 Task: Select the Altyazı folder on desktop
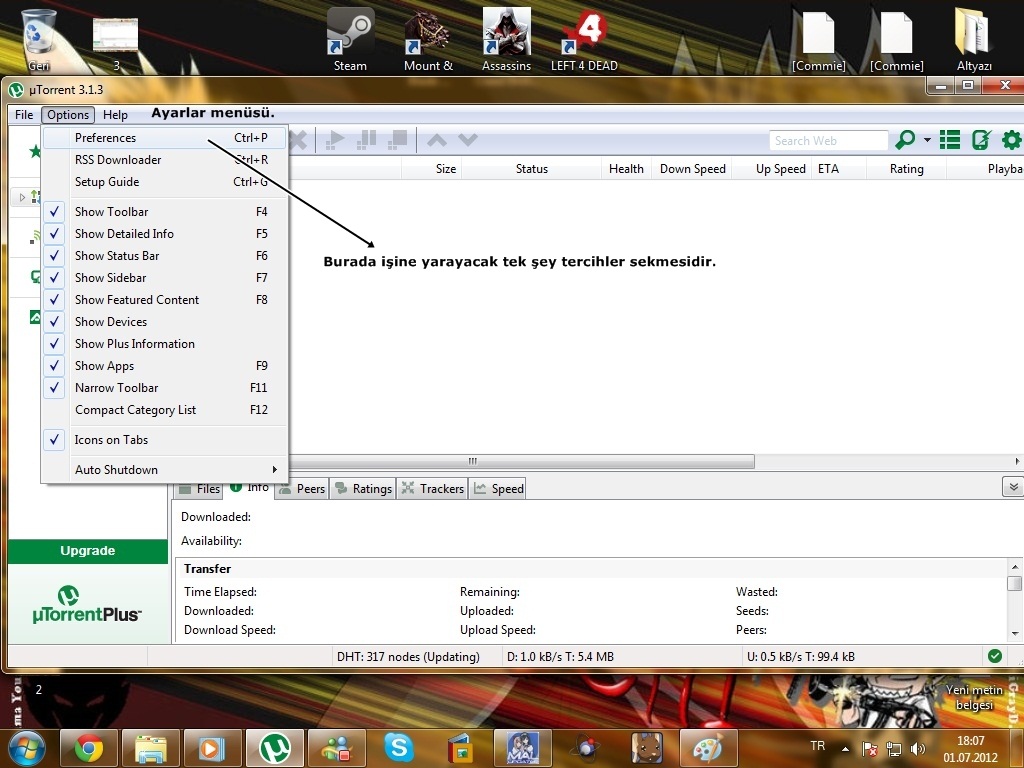[974, 40]
